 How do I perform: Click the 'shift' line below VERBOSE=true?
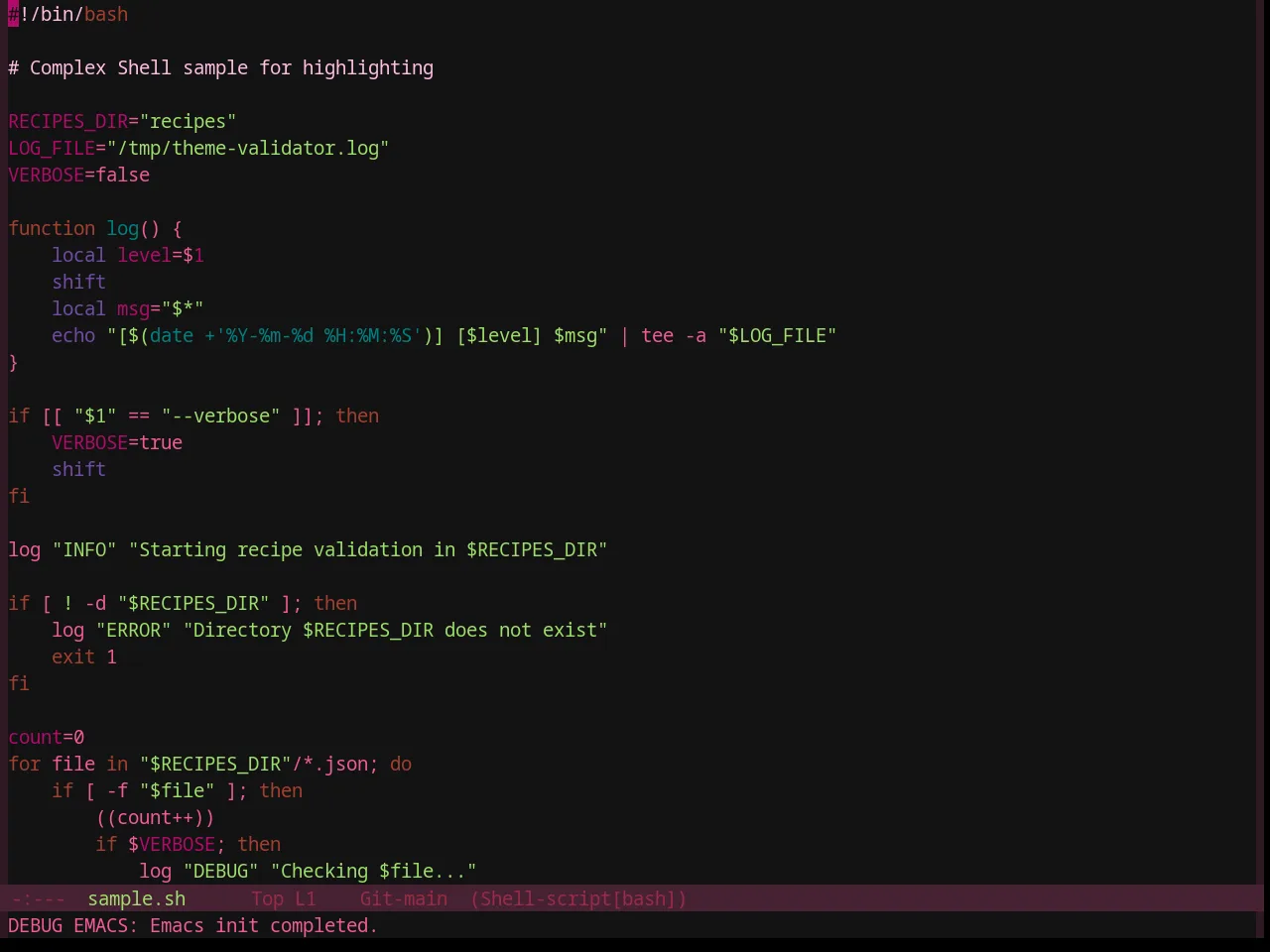click(78, 469)
